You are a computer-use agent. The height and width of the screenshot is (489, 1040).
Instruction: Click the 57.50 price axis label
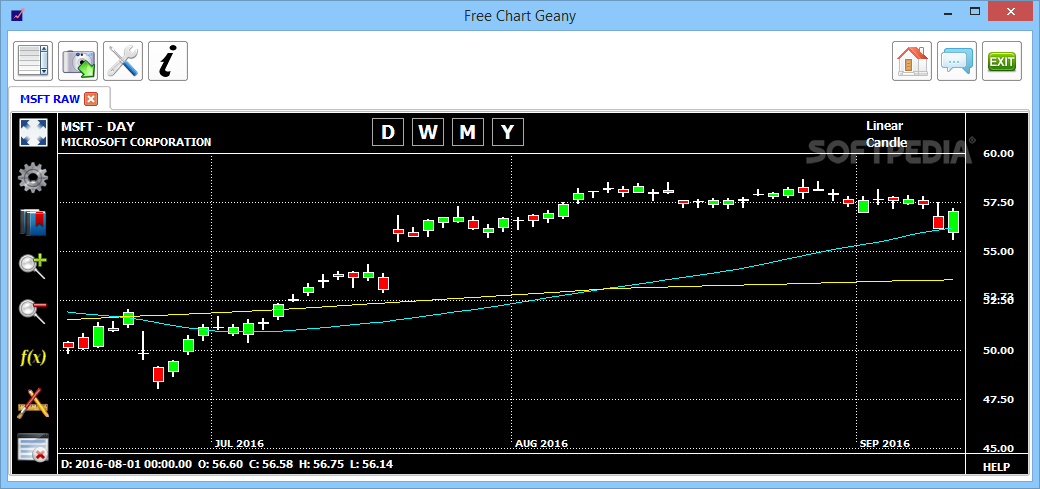998,202
